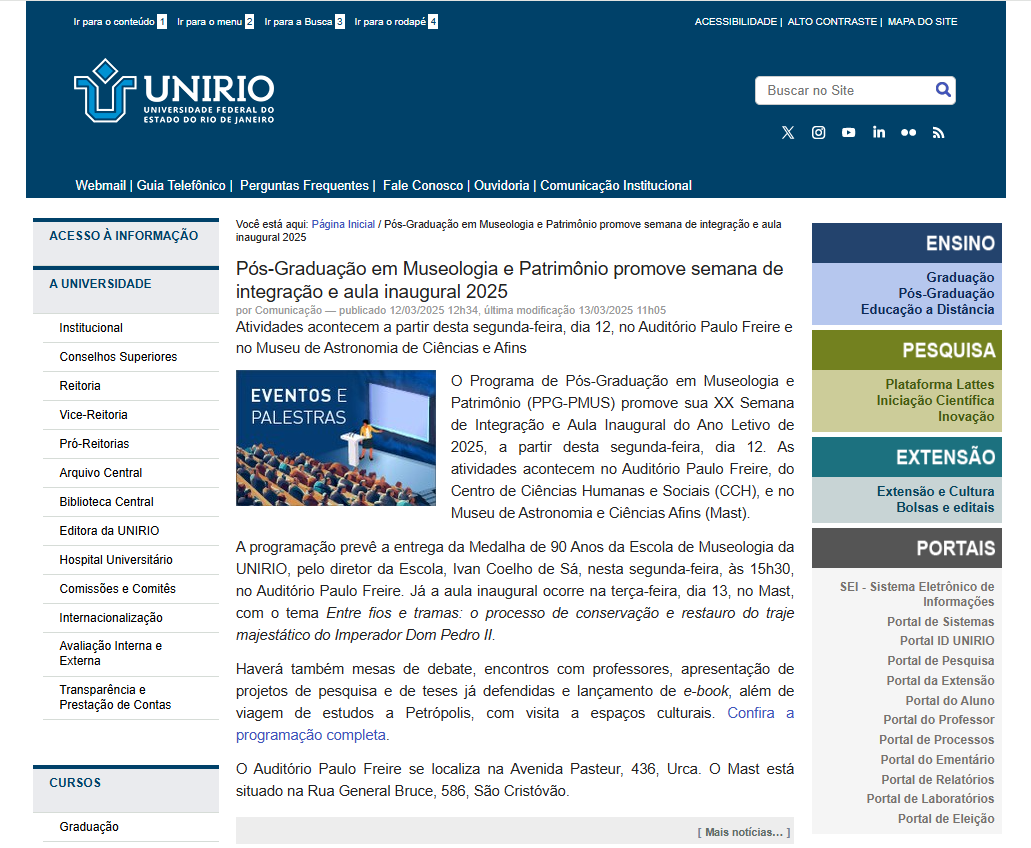Open Perguntas Frequentes
Image resolution: width=1031 pixels, height=848 pixels.
point(304,185)
